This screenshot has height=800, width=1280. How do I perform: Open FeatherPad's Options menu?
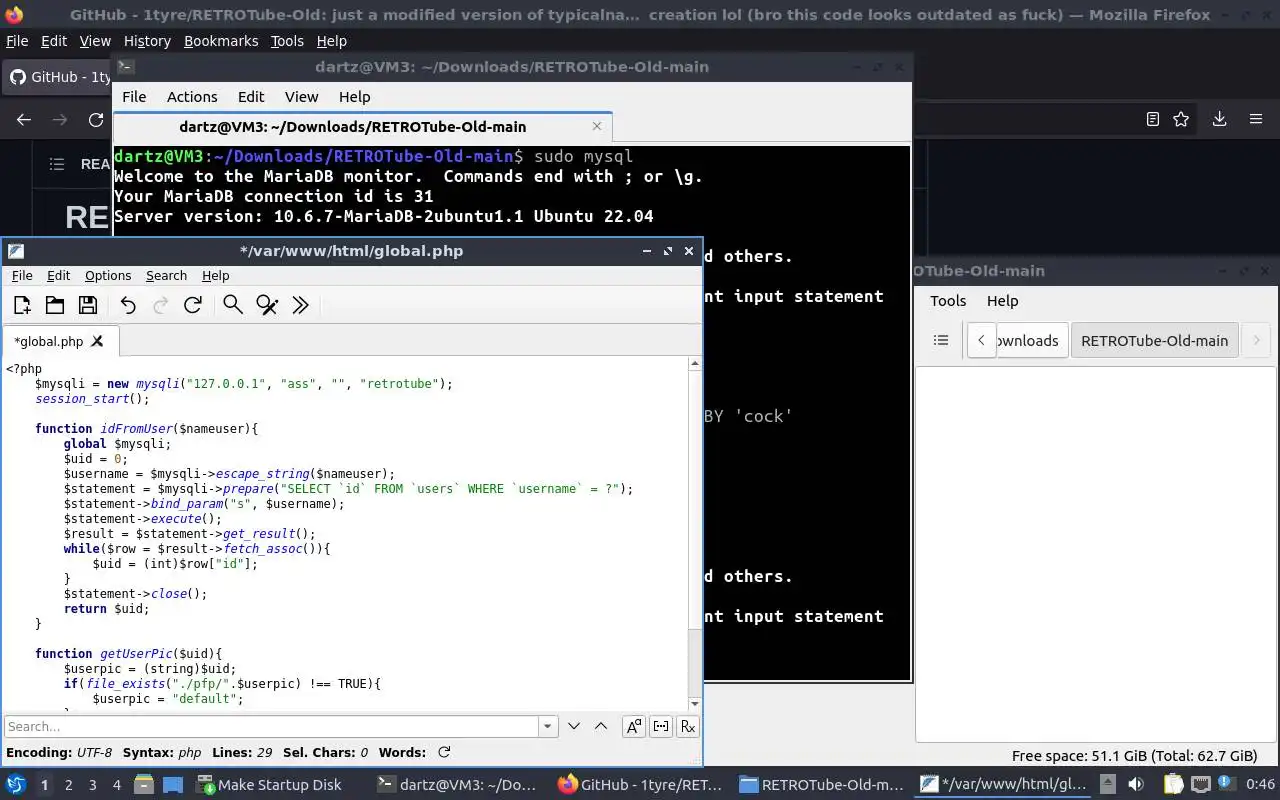coord(108,275)
